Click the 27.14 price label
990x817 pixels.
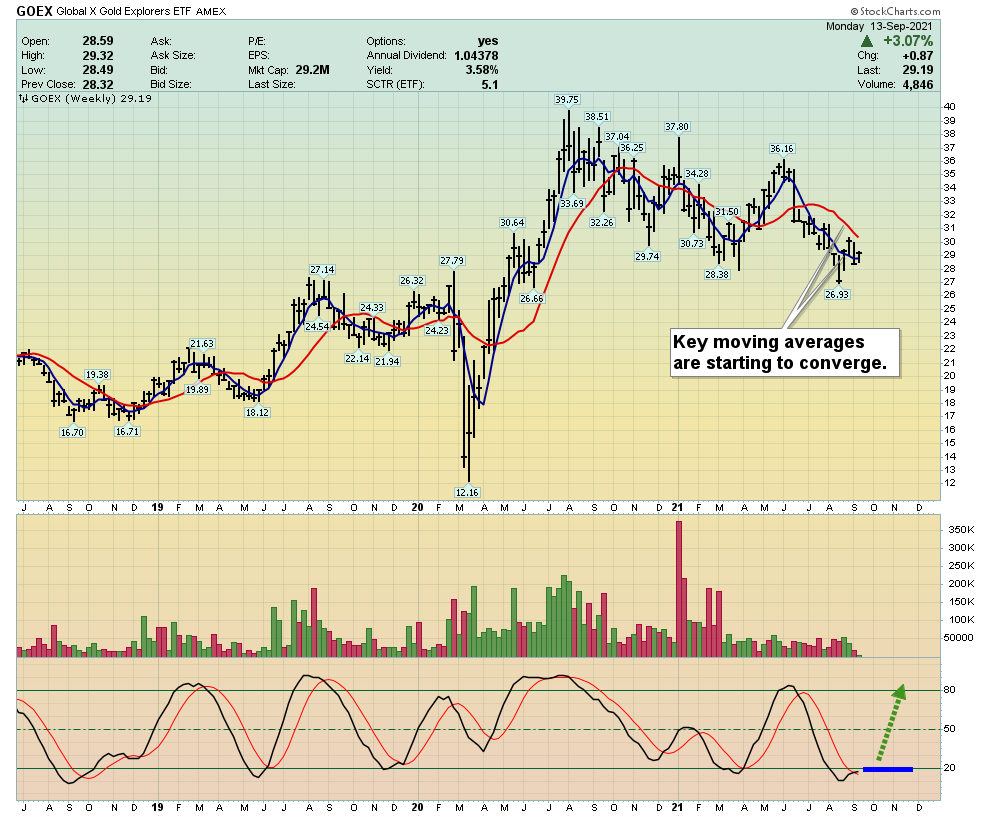click(322, 270)
